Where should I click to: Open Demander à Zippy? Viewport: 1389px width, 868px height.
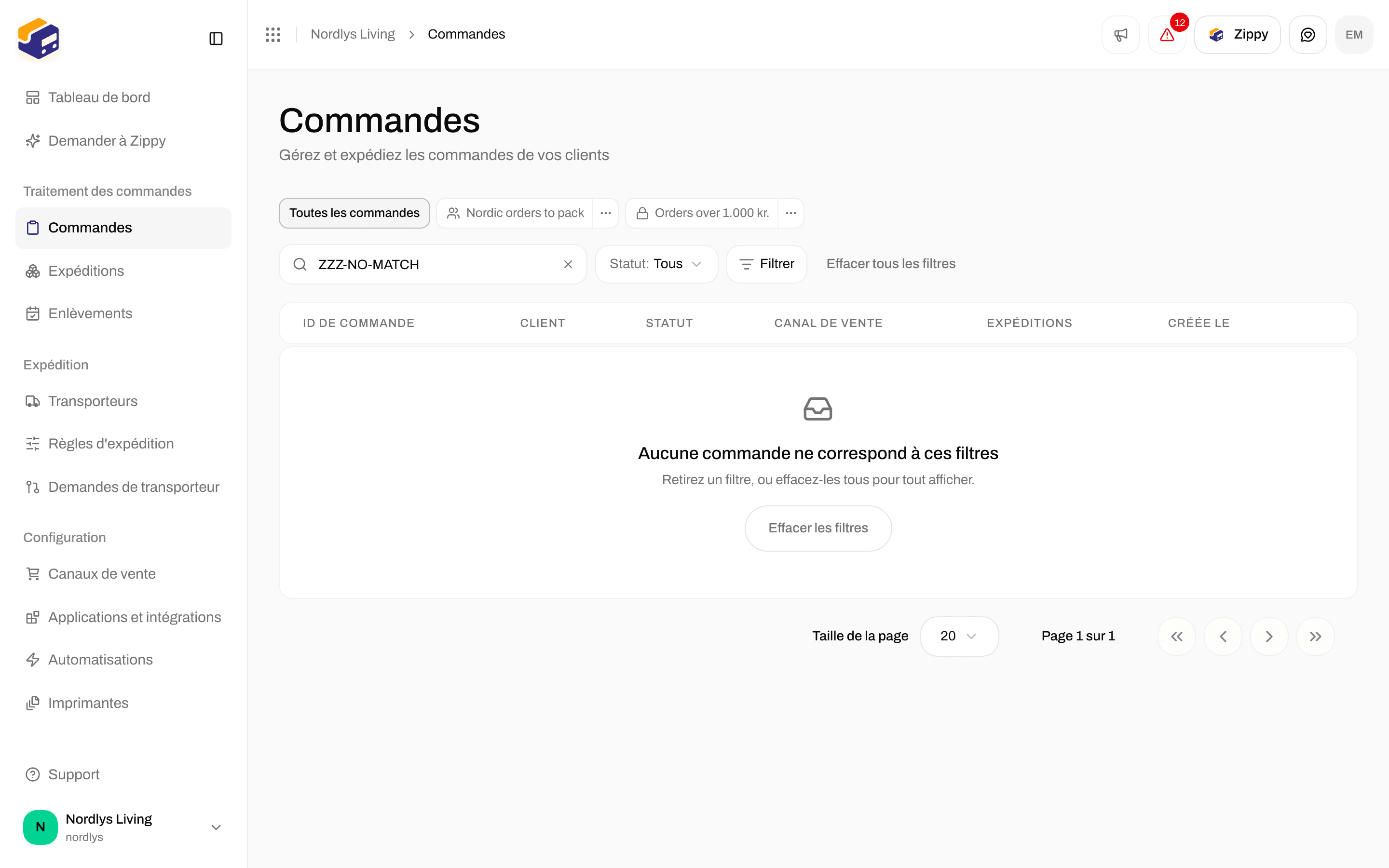point(123,141)
